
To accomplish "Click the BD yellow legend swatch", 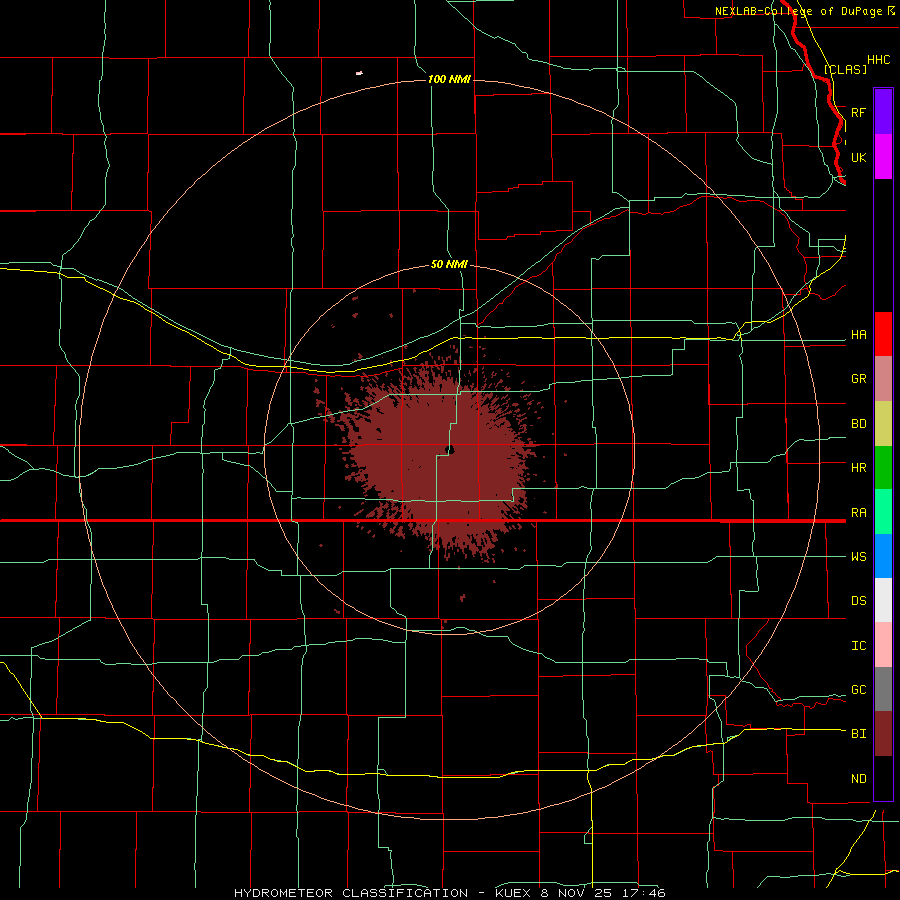I will coord(883,424).
